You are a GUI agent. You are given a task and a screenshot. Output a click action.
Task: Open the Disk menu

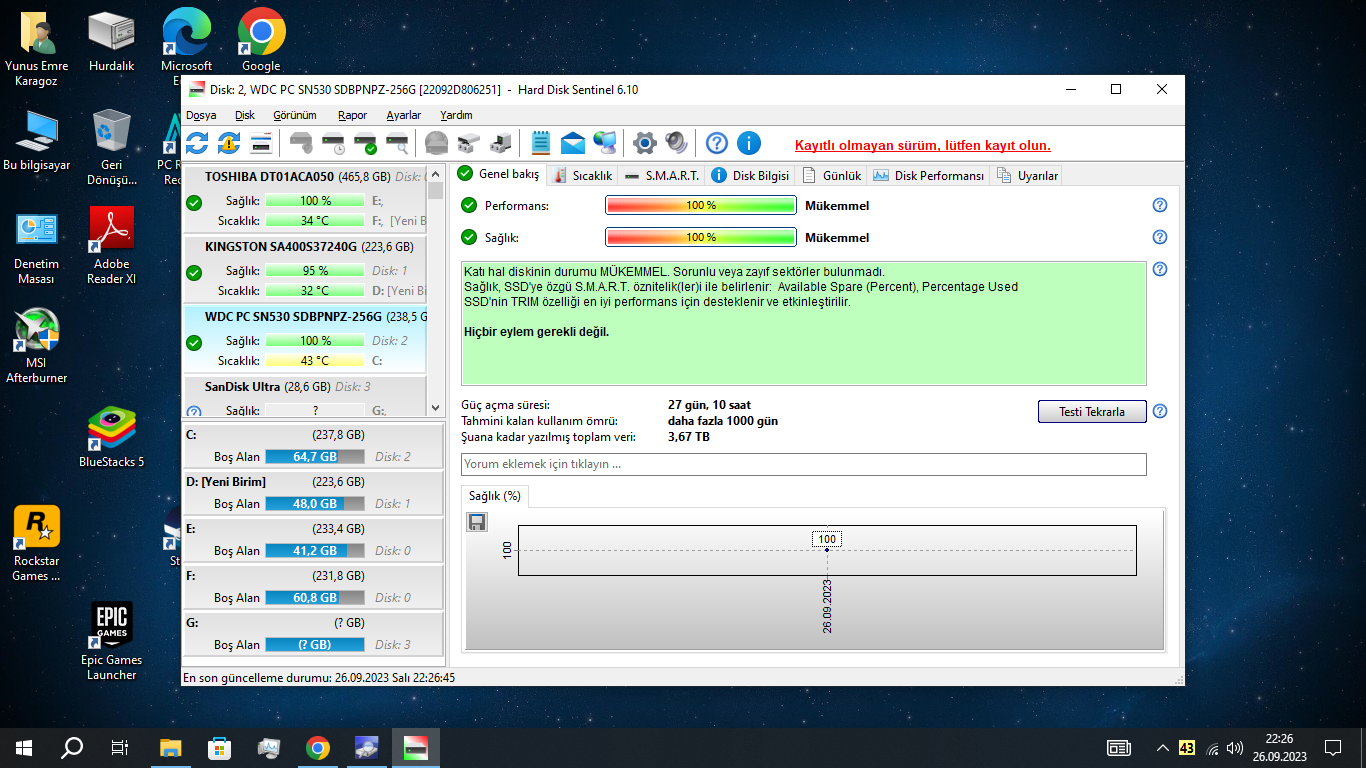coord(245,115)
